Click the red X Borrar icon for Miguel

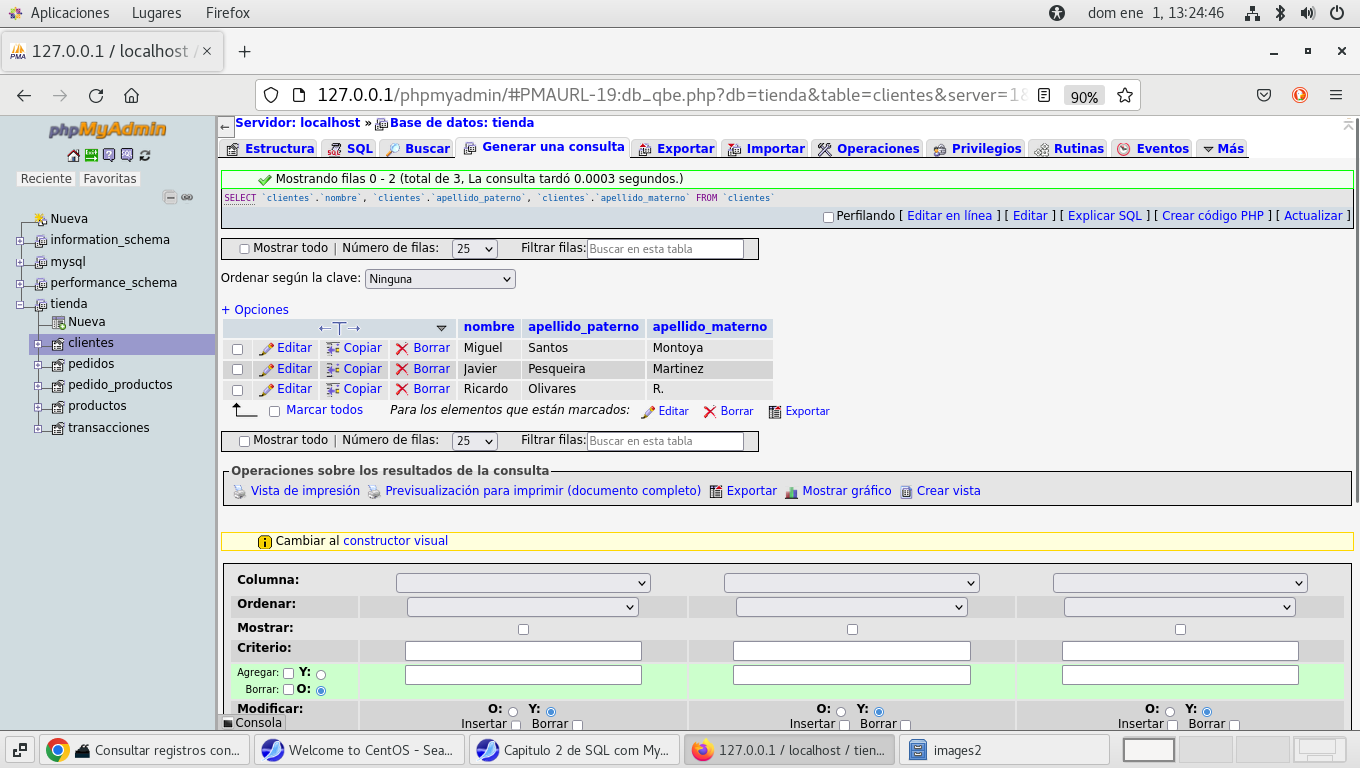pos(402,348)
